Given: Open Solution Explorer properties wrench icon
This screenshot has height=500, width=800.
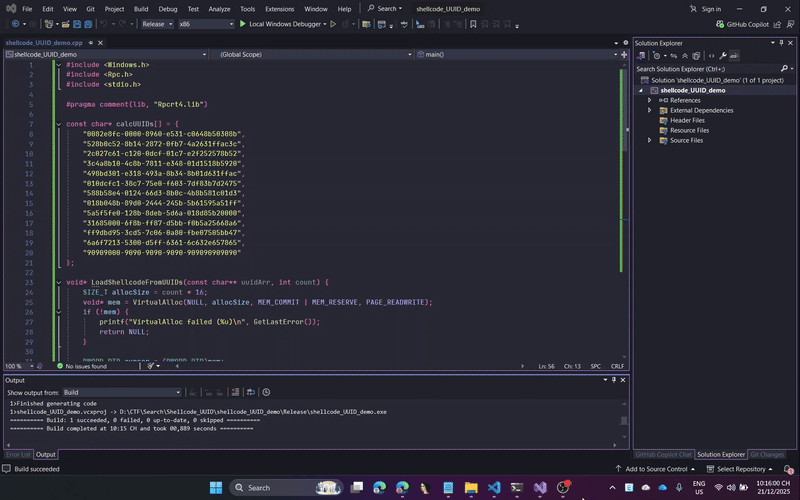Looking at the screenshot, I should point(722,55).
